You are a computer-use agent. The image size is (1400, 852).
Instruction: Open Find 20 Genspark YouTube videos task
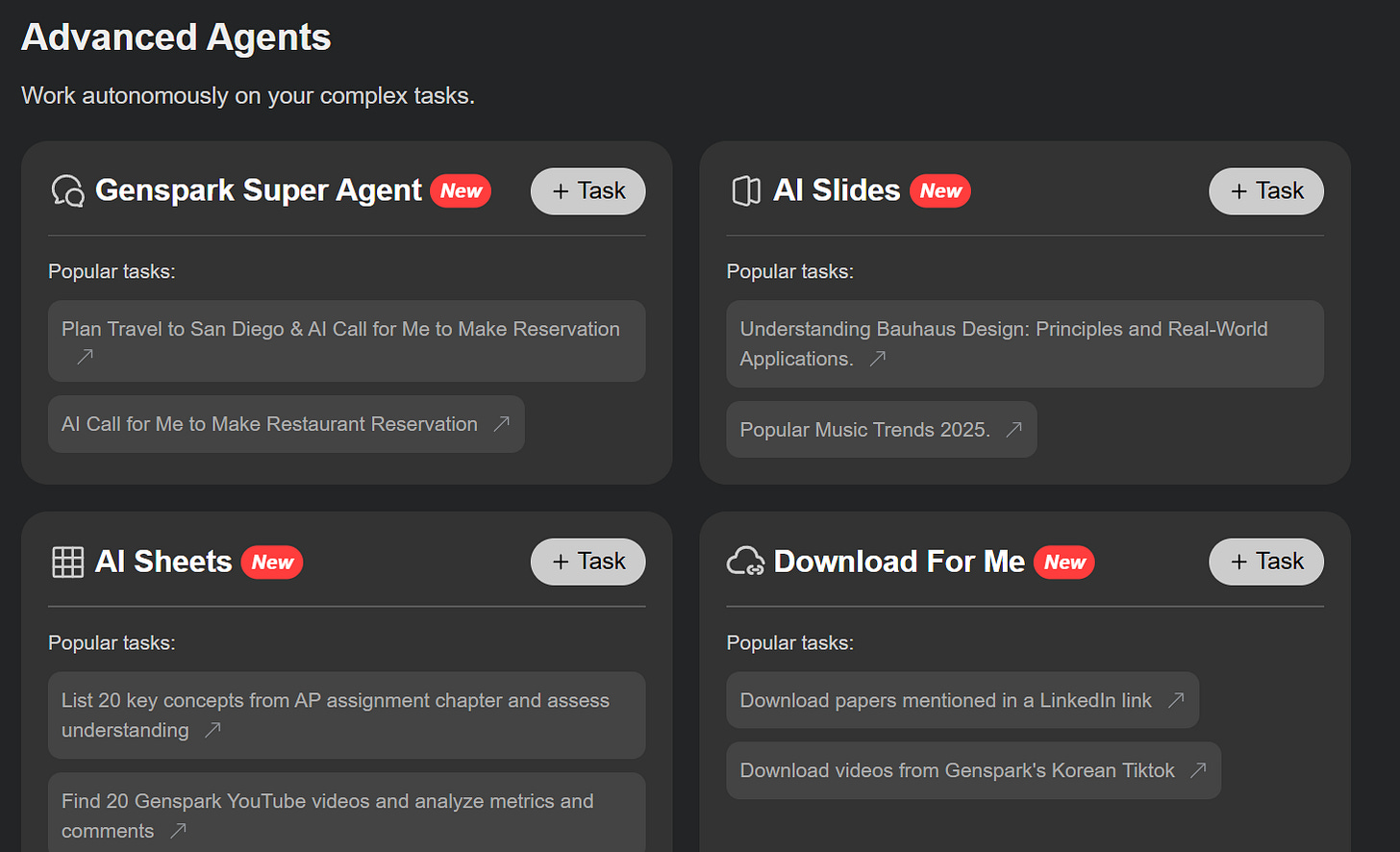click(x=347, y=813)
